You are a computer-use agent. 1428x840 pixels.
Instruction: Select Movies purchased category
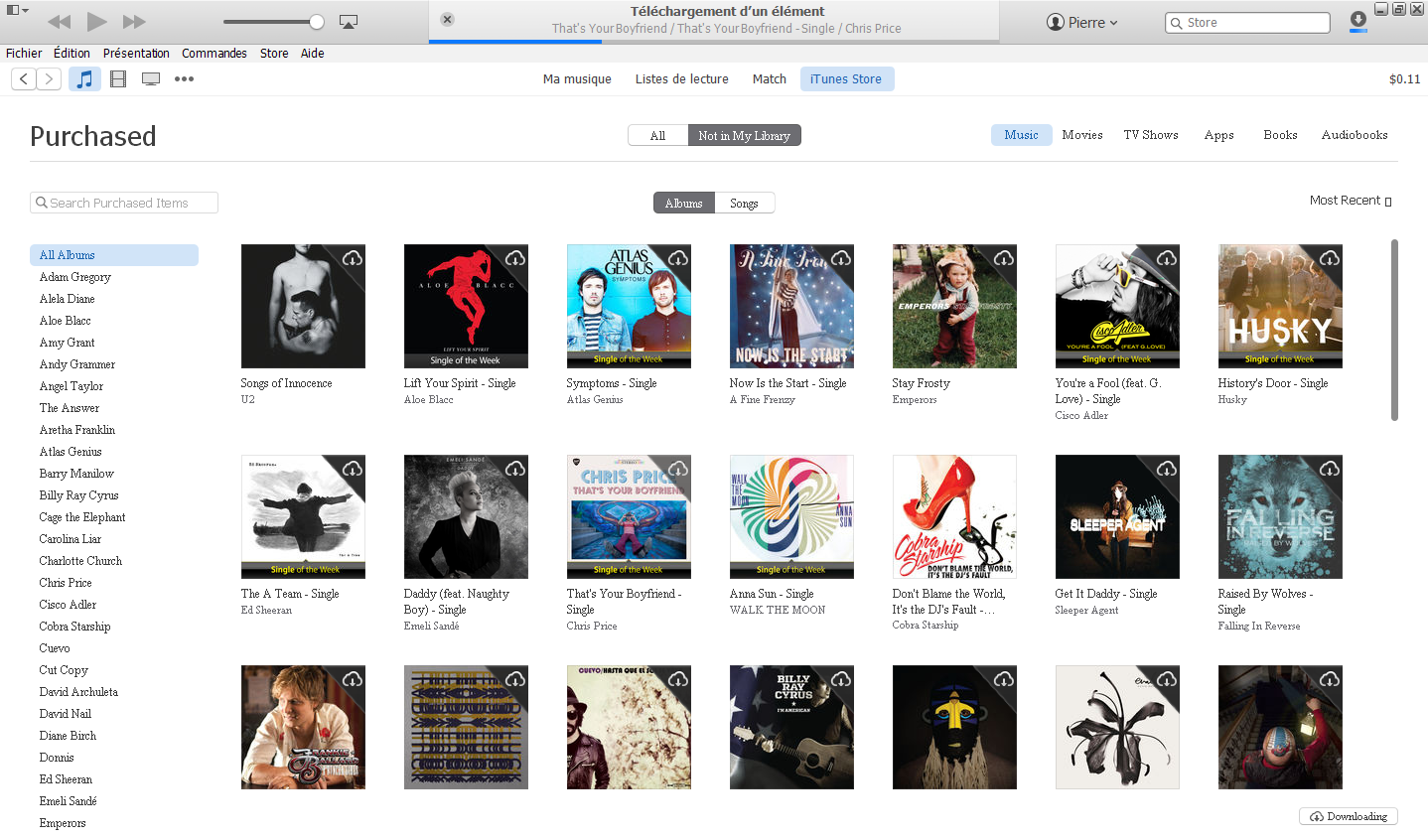1082,135
